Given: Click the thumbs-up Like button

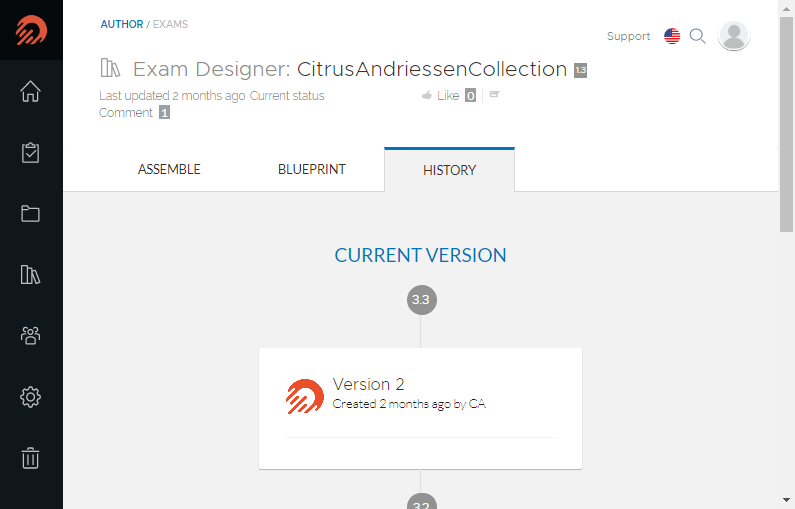Looking at the screenshot, I should point(441,95).
